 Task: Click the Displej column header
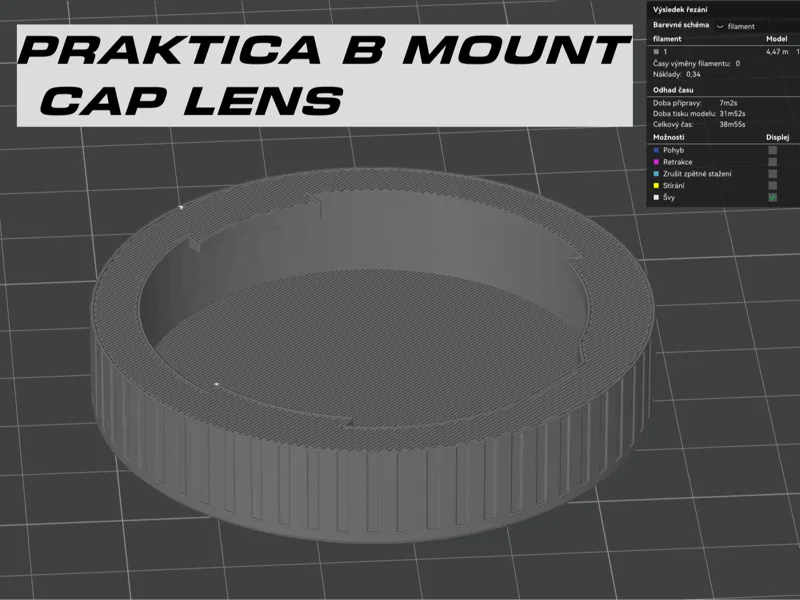(x=778, y=137)
